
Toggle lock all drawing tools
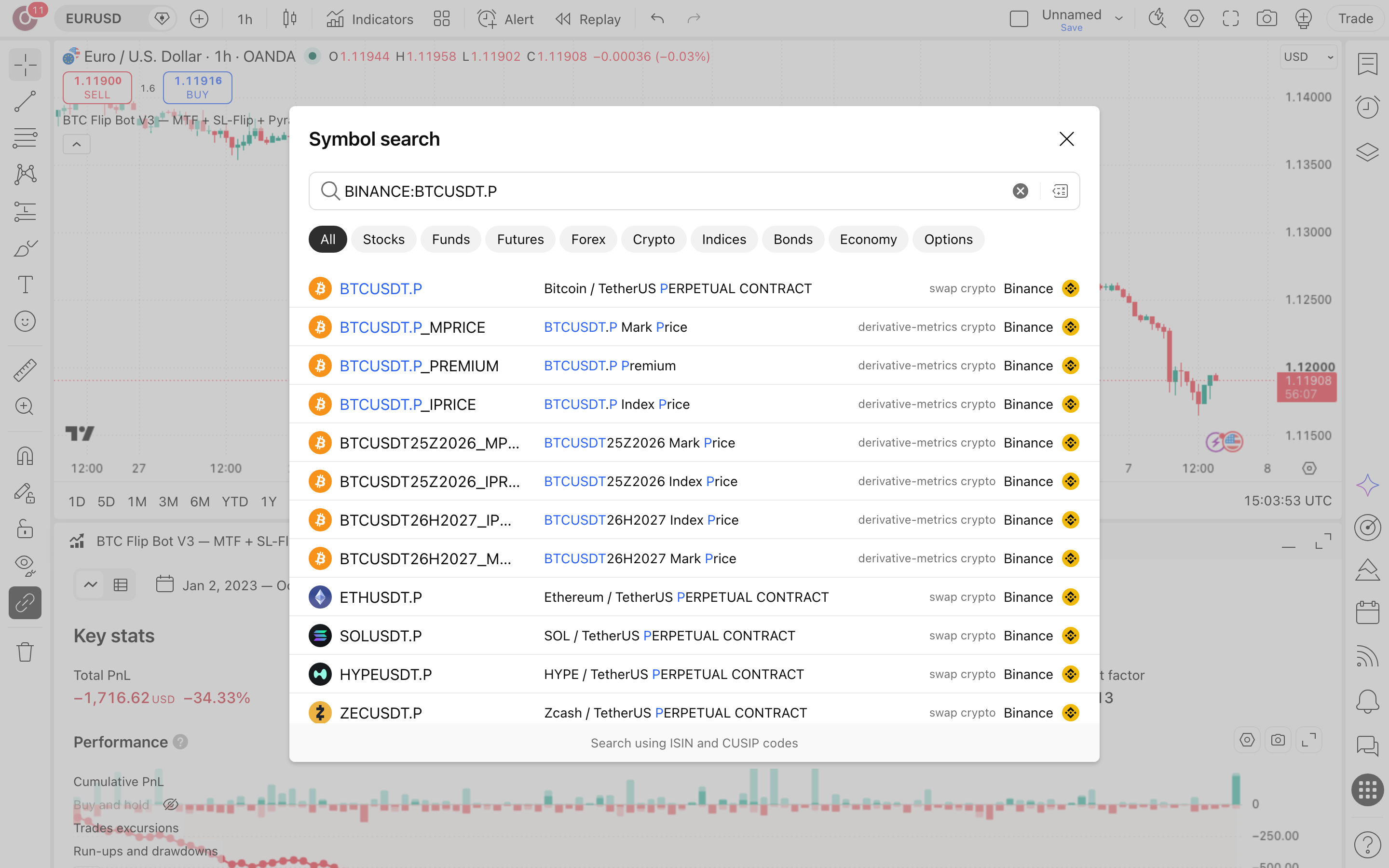point(25,529)
